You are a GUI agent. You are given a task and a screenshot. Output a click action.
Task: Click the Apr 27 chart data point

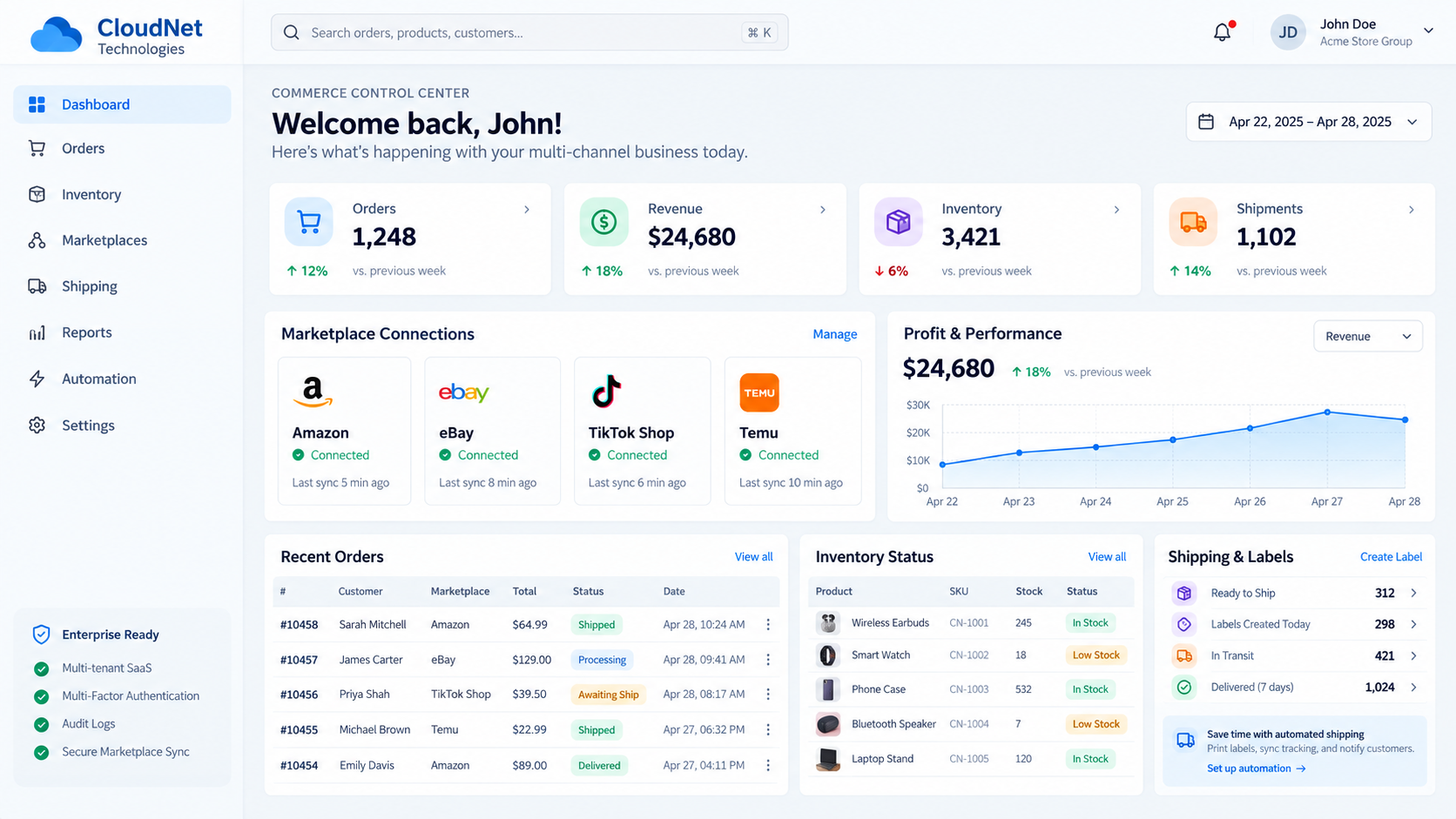pos(1327,412)
